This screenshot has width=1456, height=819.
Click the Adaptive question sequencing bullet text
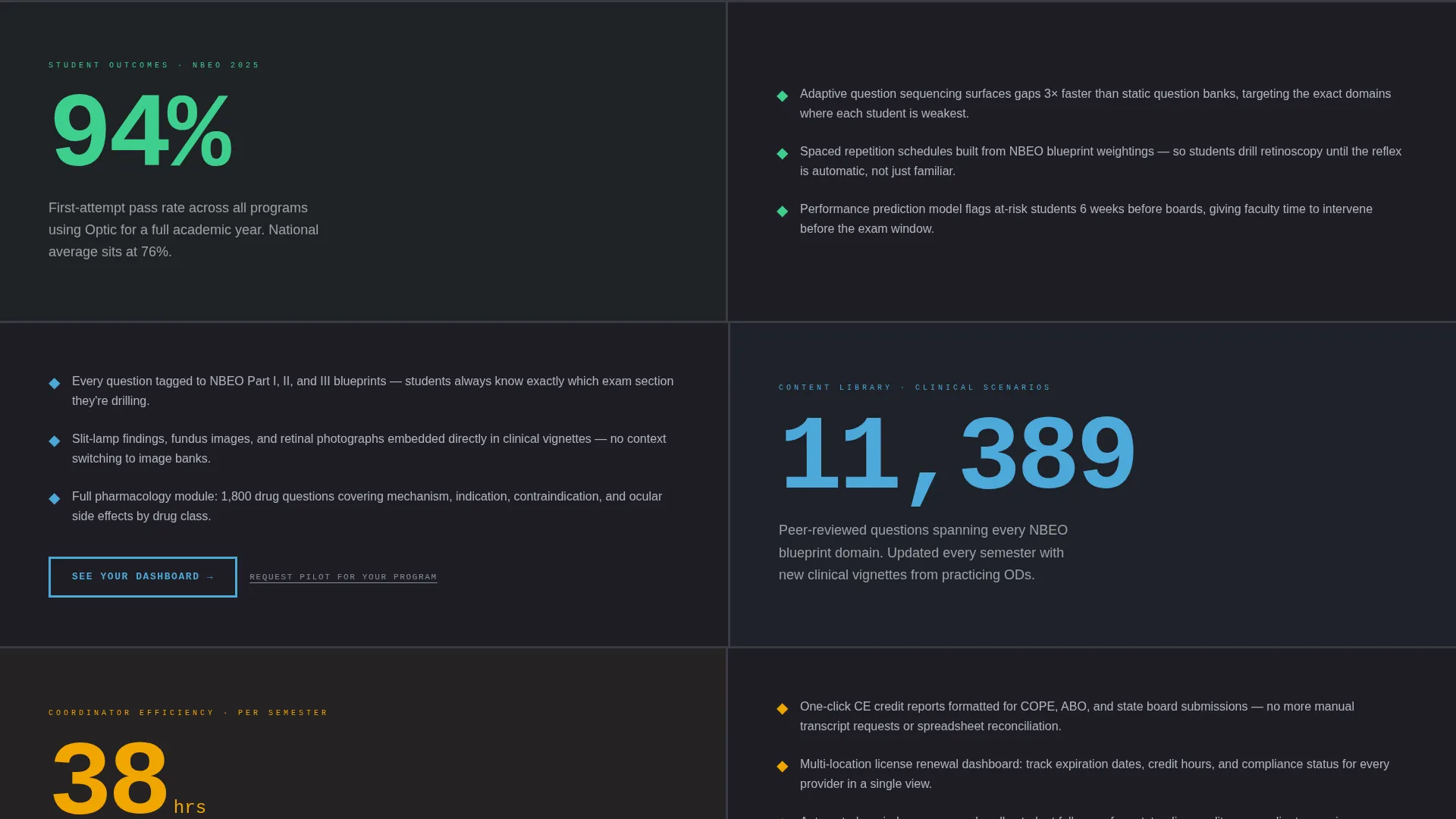[1095, 104]
